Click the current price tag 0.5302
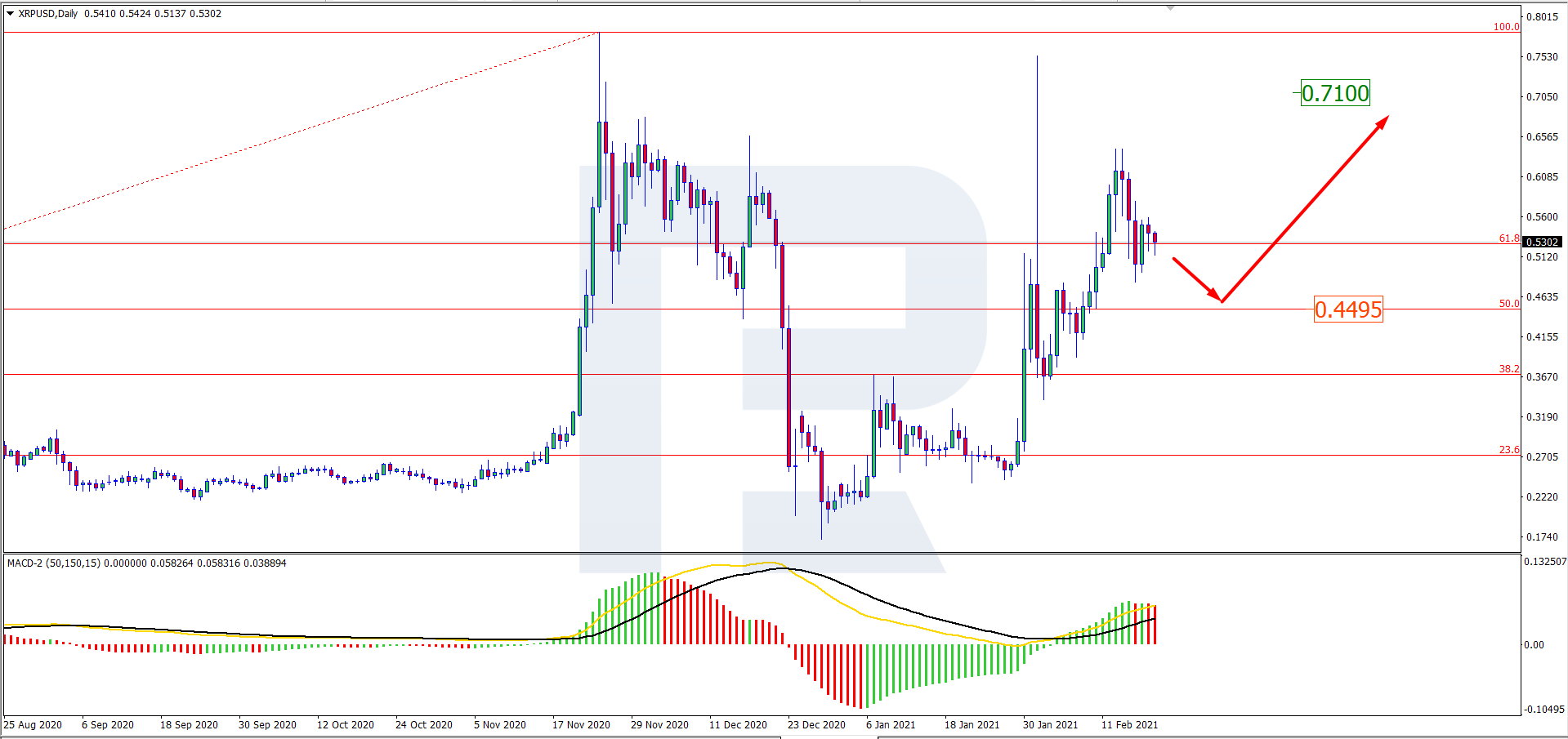 point(1542,242)
